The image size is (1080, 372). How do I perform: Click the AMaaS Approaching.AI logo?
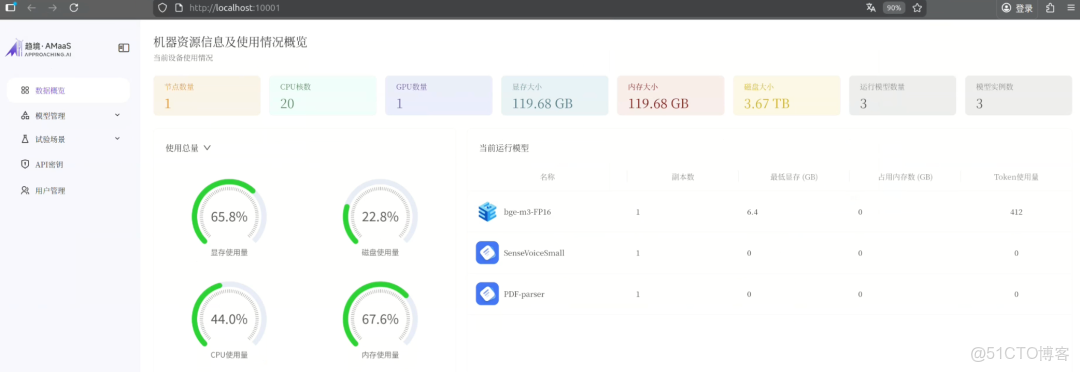pyautogui.click(x=39, y=48)
